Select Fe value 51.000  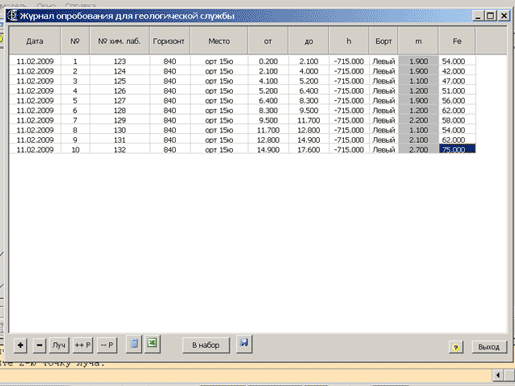tap(457, 91)
